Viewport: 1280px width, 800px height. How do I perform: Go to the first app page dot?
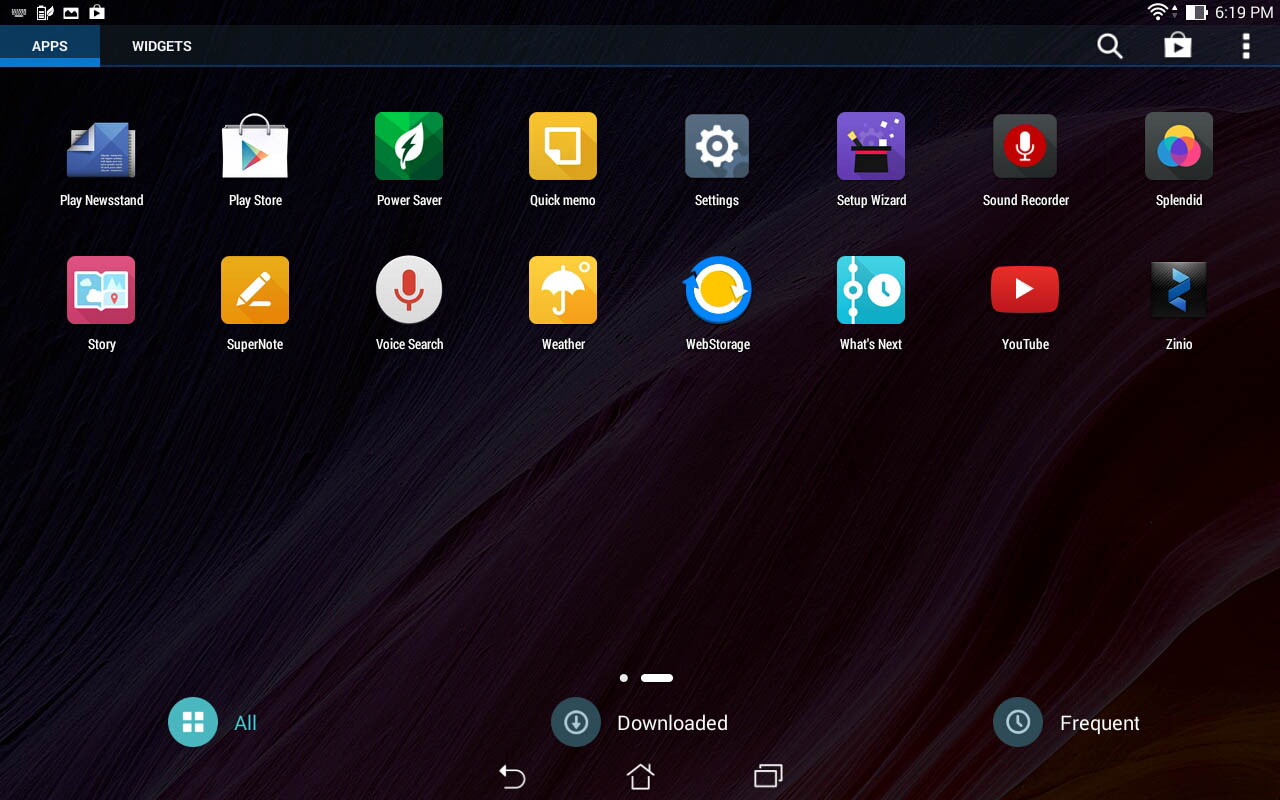624,678
